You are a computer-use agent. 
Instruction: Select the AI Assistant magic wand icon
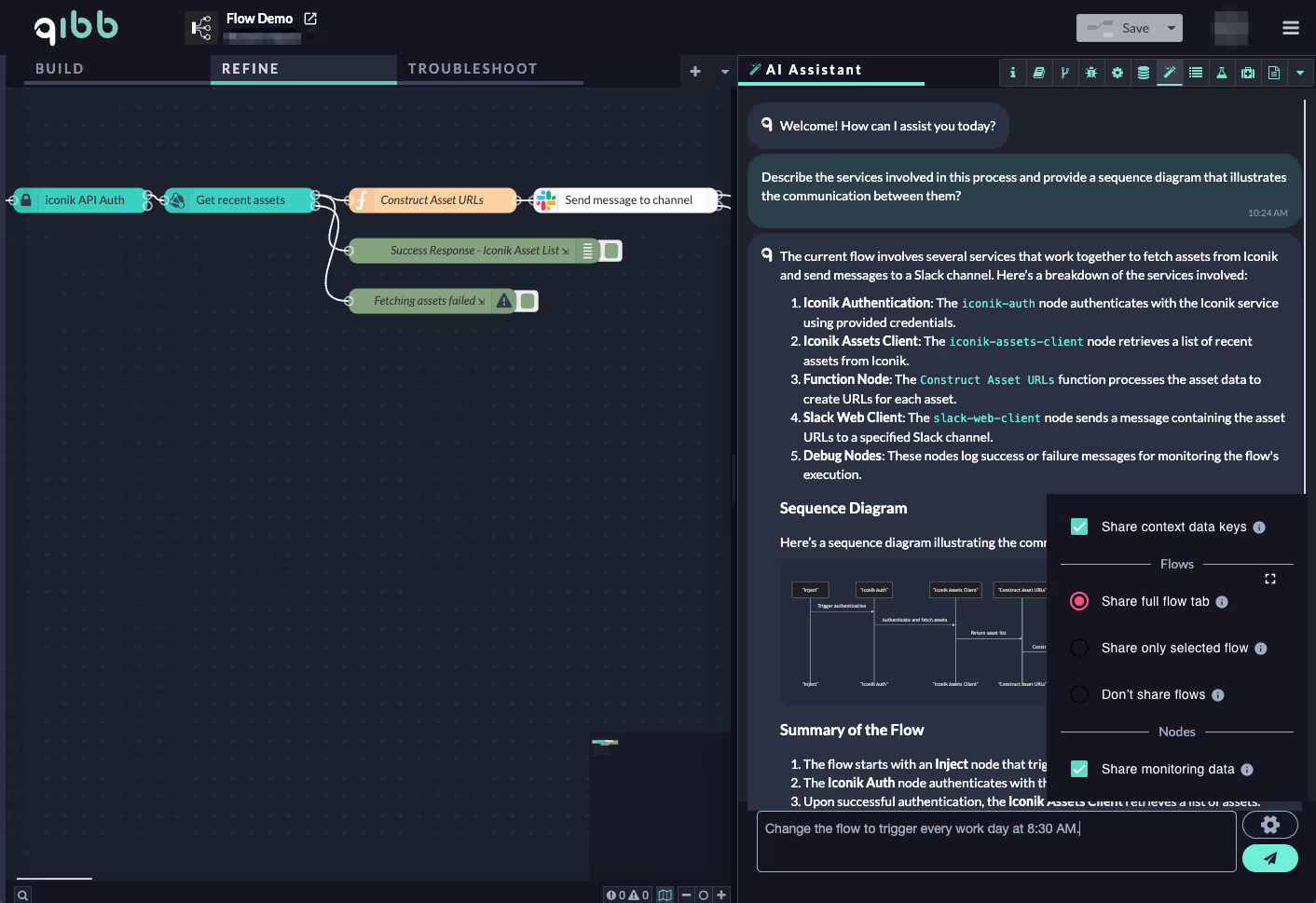tap(1169, 73)
